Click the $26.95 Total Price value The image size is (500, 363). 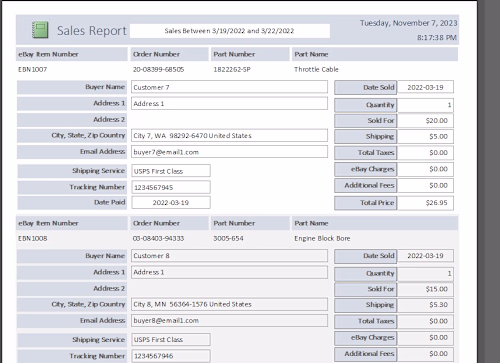click(425, 203)
